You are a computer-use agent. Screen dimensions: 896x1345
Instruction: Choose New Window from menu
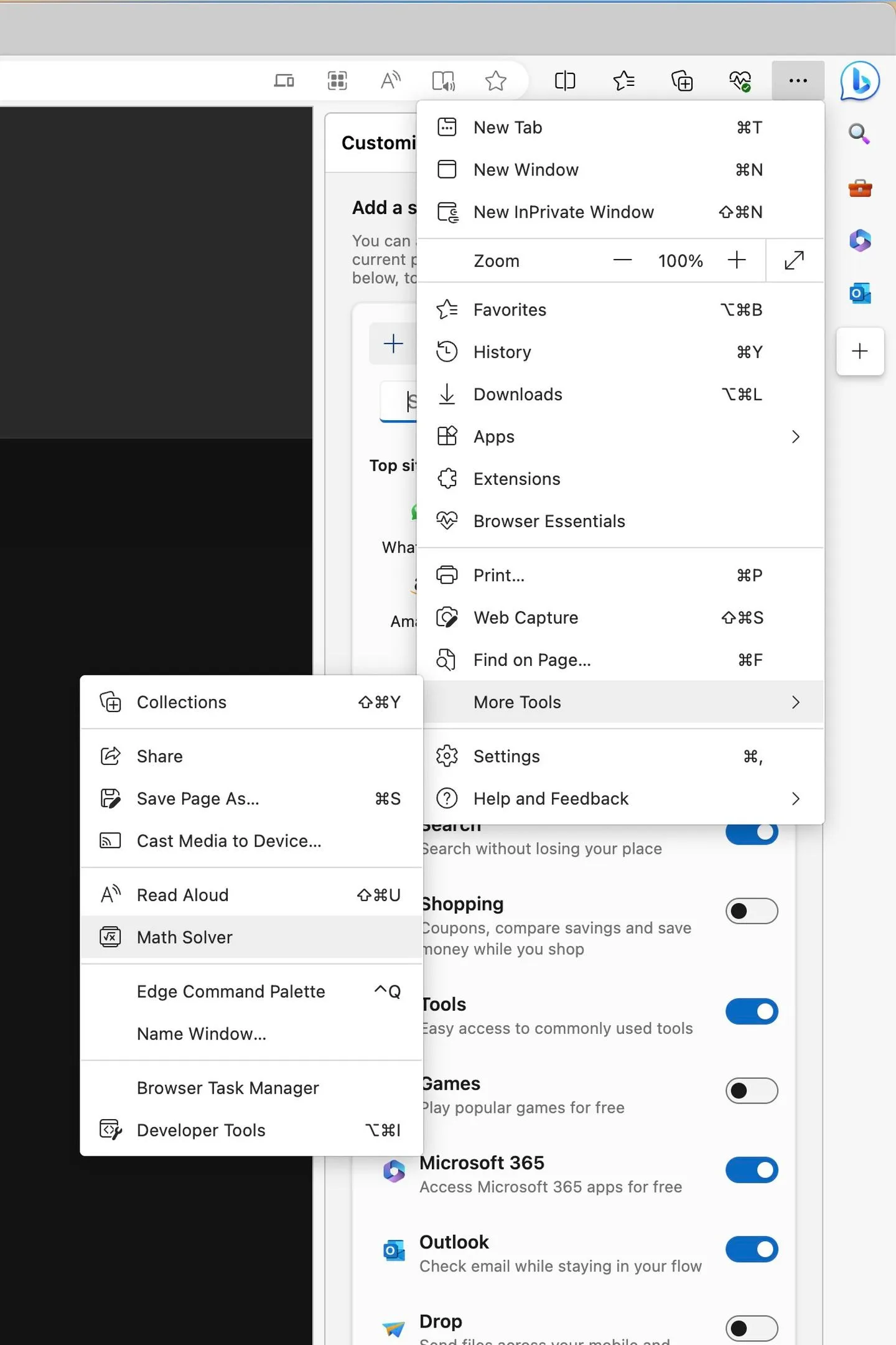pos(620,169)
